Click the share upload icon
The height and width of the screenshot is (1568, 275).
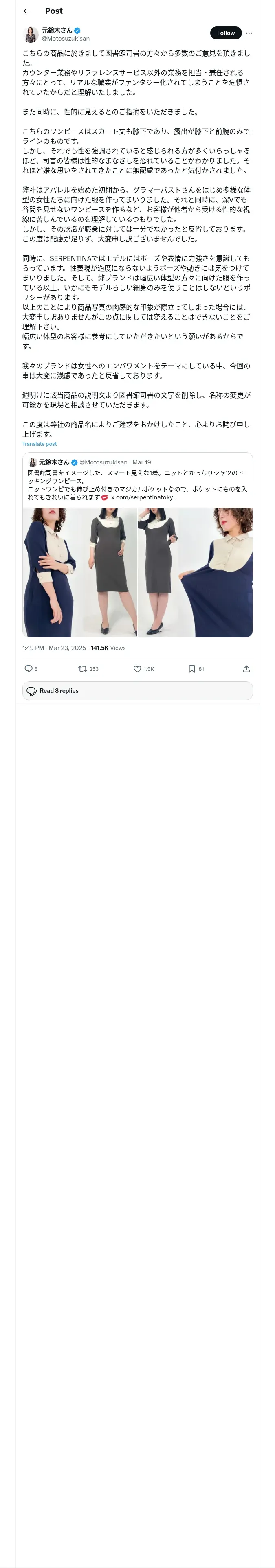(x=246, y=668)
